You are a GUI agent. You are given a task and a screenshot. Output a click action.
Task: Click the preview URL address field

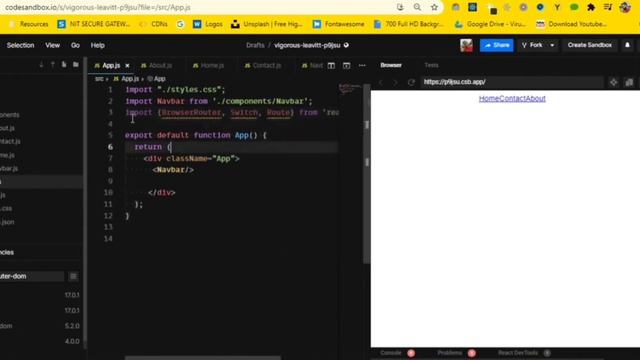(512, 82)
